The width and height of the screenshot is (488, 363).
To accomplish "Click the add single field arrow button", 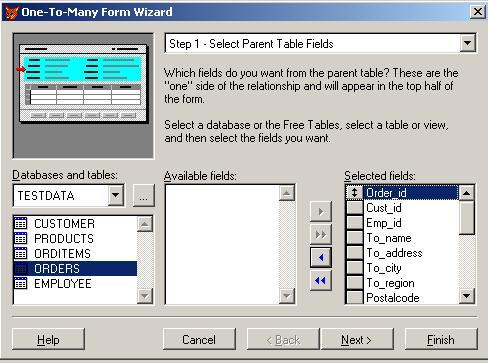I will click(x=321, y=211).
